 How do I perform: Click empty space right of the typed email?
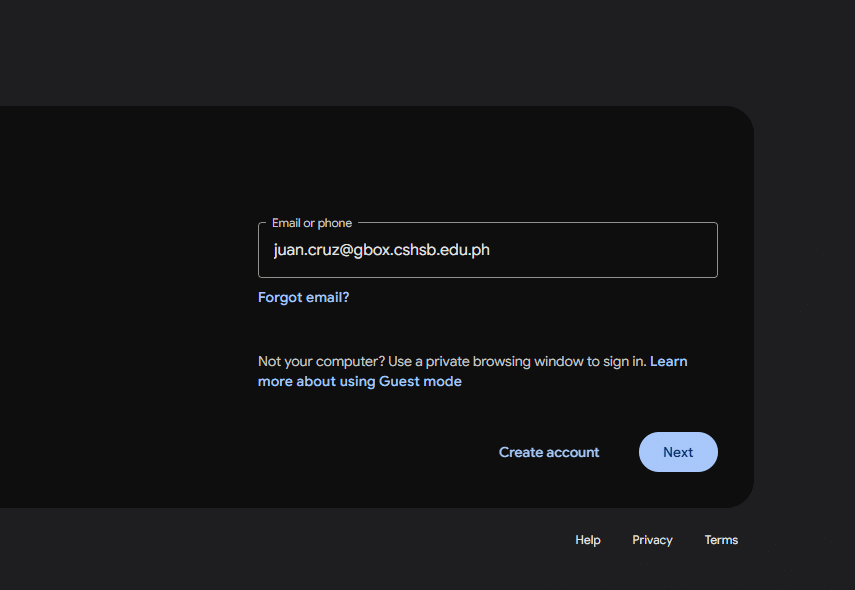(x=610, y=250)
